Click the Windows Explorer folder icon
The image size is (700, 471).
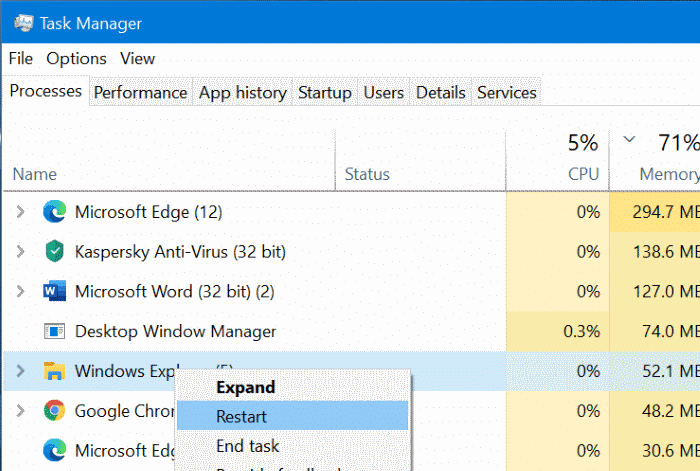point(54,371)
